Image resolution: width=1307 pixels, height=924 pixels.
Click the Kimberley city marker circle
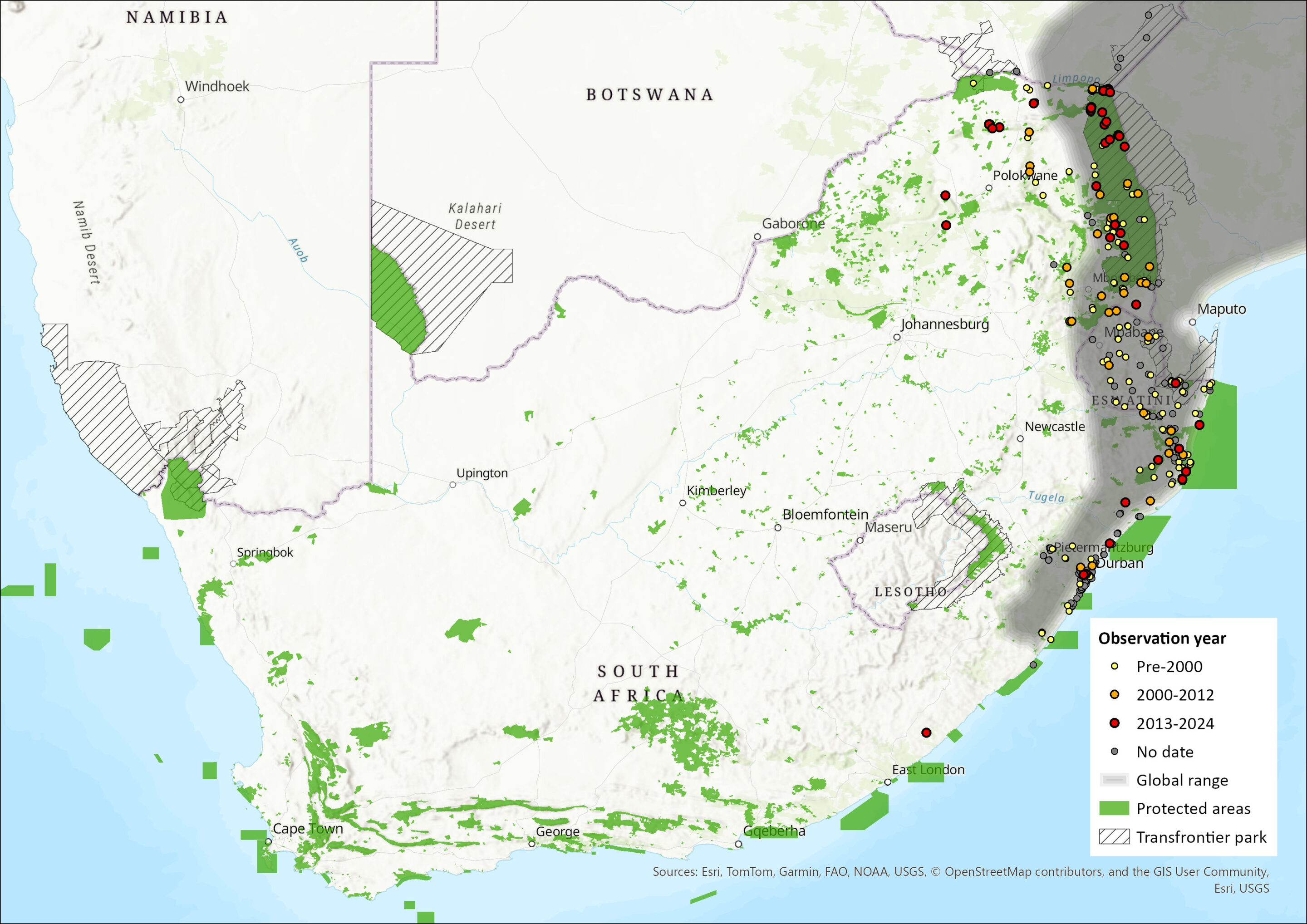683,503
